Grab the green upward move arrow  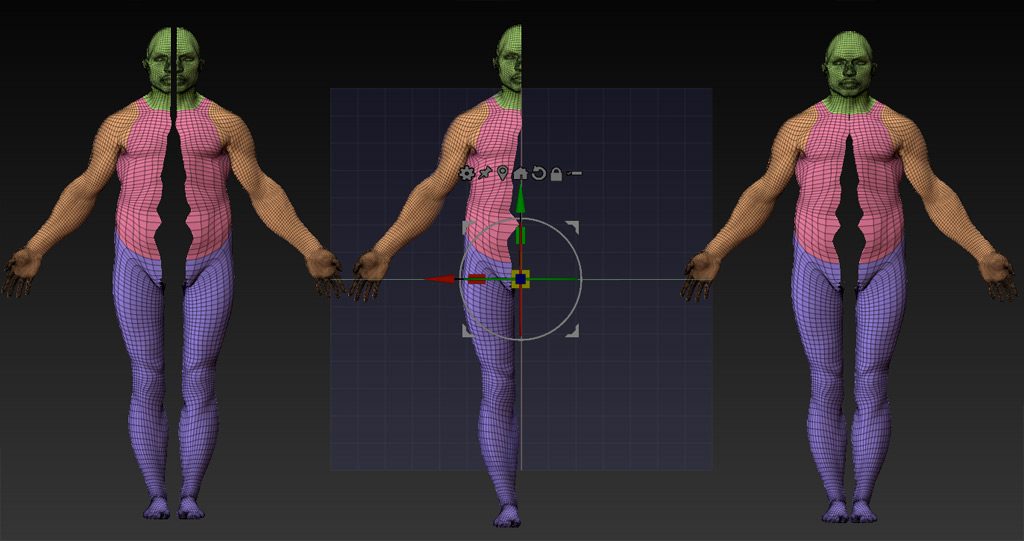pos(520,199)
